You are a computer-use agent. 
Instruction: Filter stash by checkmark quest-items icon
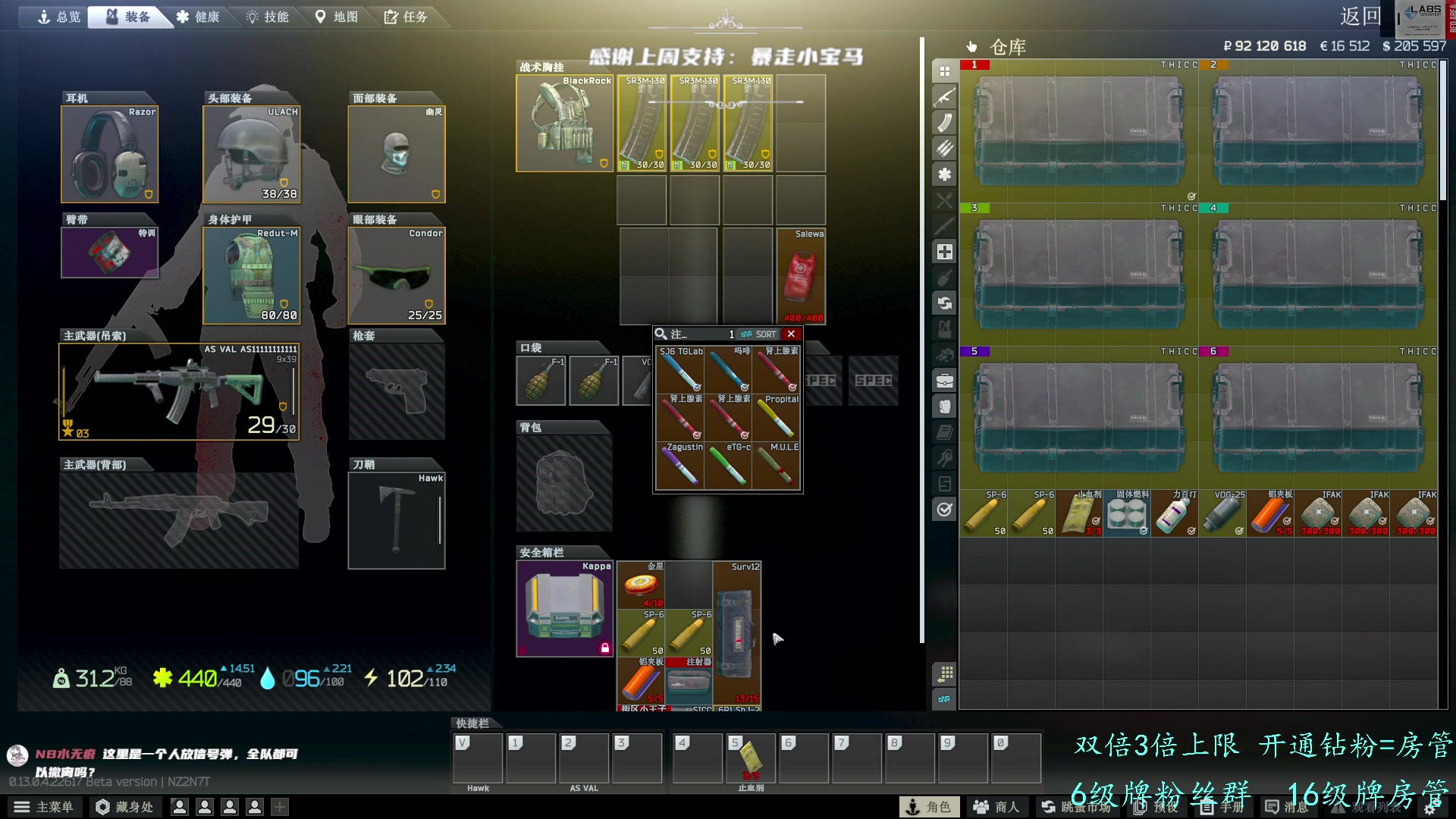[x=944, y=510]
